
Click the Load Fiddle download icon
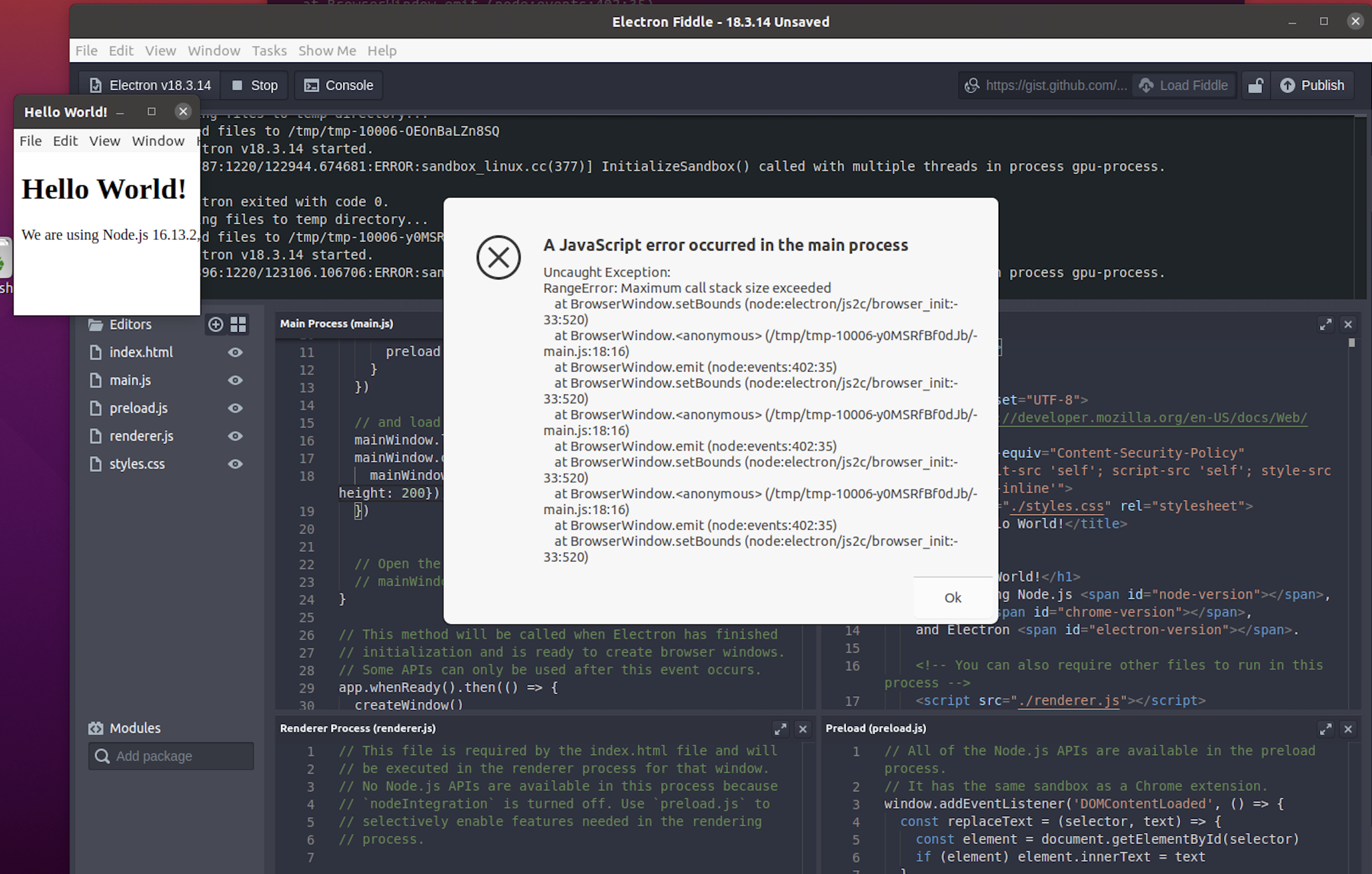coord(1146,85)
